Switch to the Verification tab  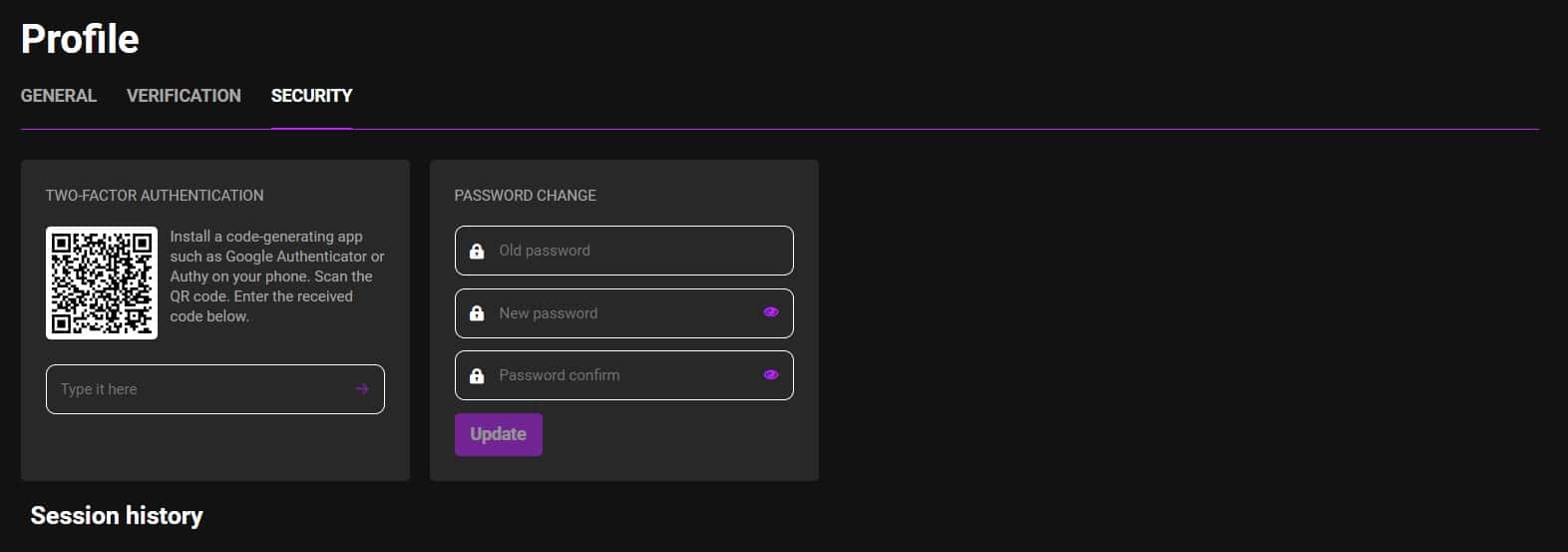[x=184, y=96]
